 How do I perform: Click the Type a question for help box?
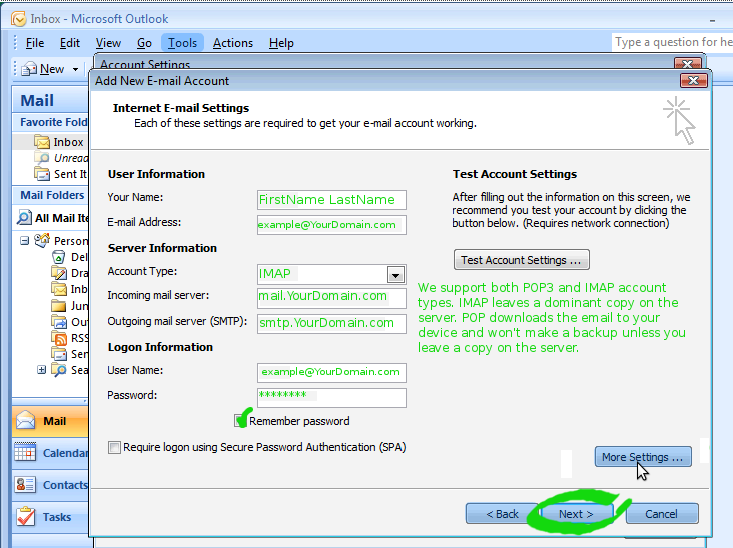point(672,42)
